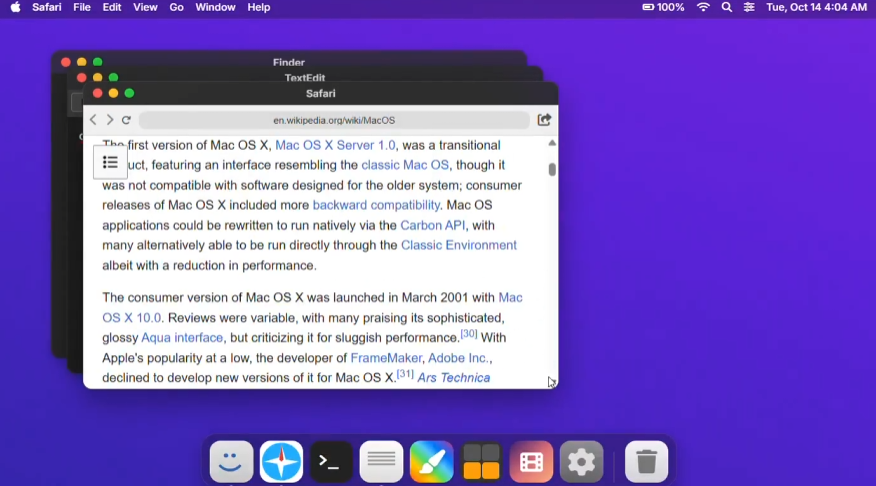The height and width of the screenshot is (486, 876).
Task: Bring the Finder window to front
Action: tap(289, 61)
